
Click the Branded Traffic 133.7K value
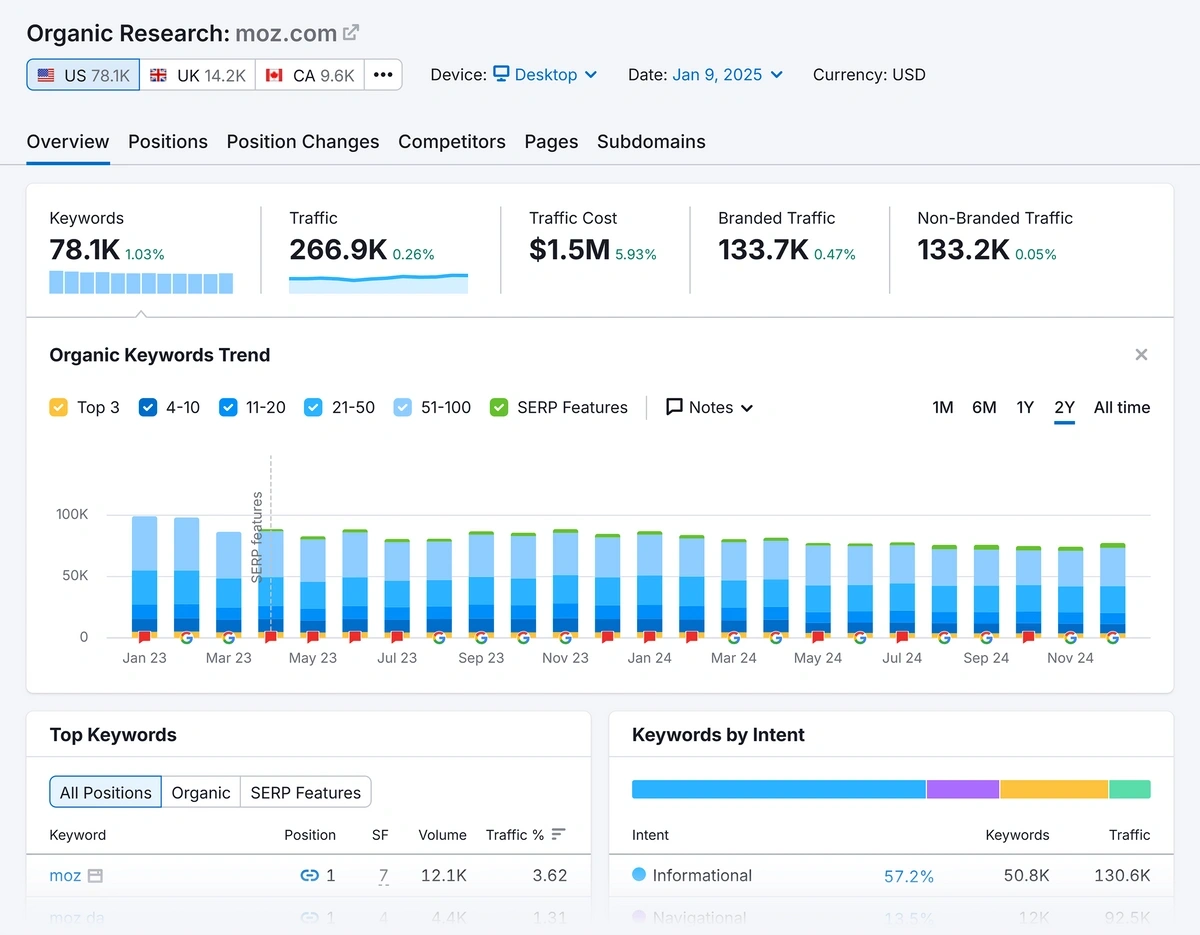tap(763, 250)
